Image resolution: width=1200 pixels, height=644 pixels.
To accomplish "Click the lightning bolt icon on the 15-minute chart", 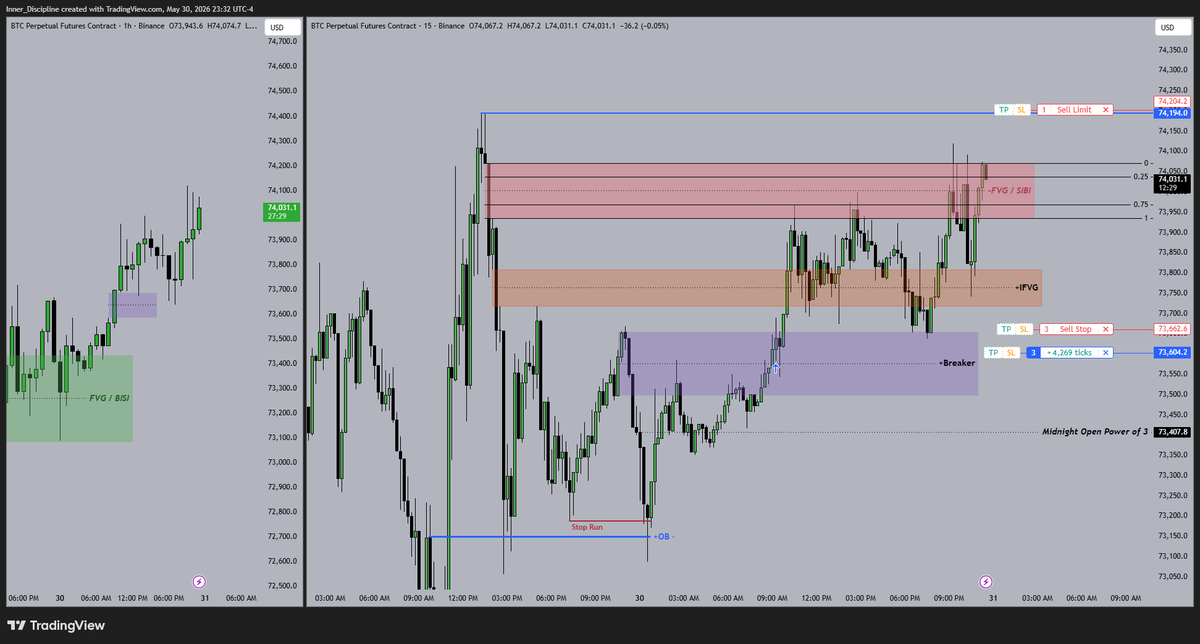I will point(986,581).
